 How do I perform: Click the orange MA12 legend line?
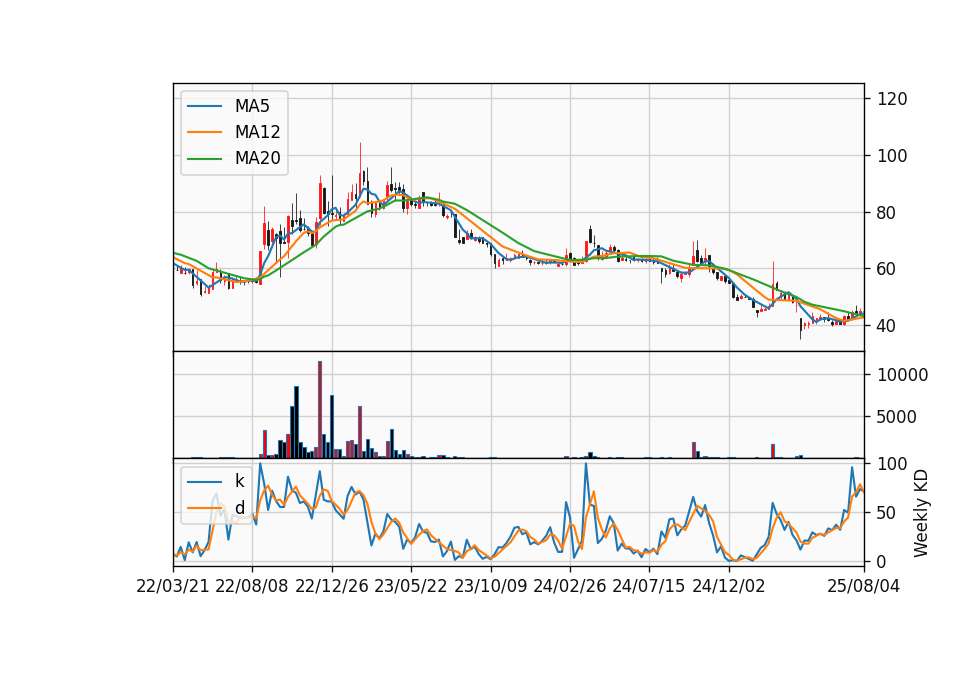click(204, 132)
